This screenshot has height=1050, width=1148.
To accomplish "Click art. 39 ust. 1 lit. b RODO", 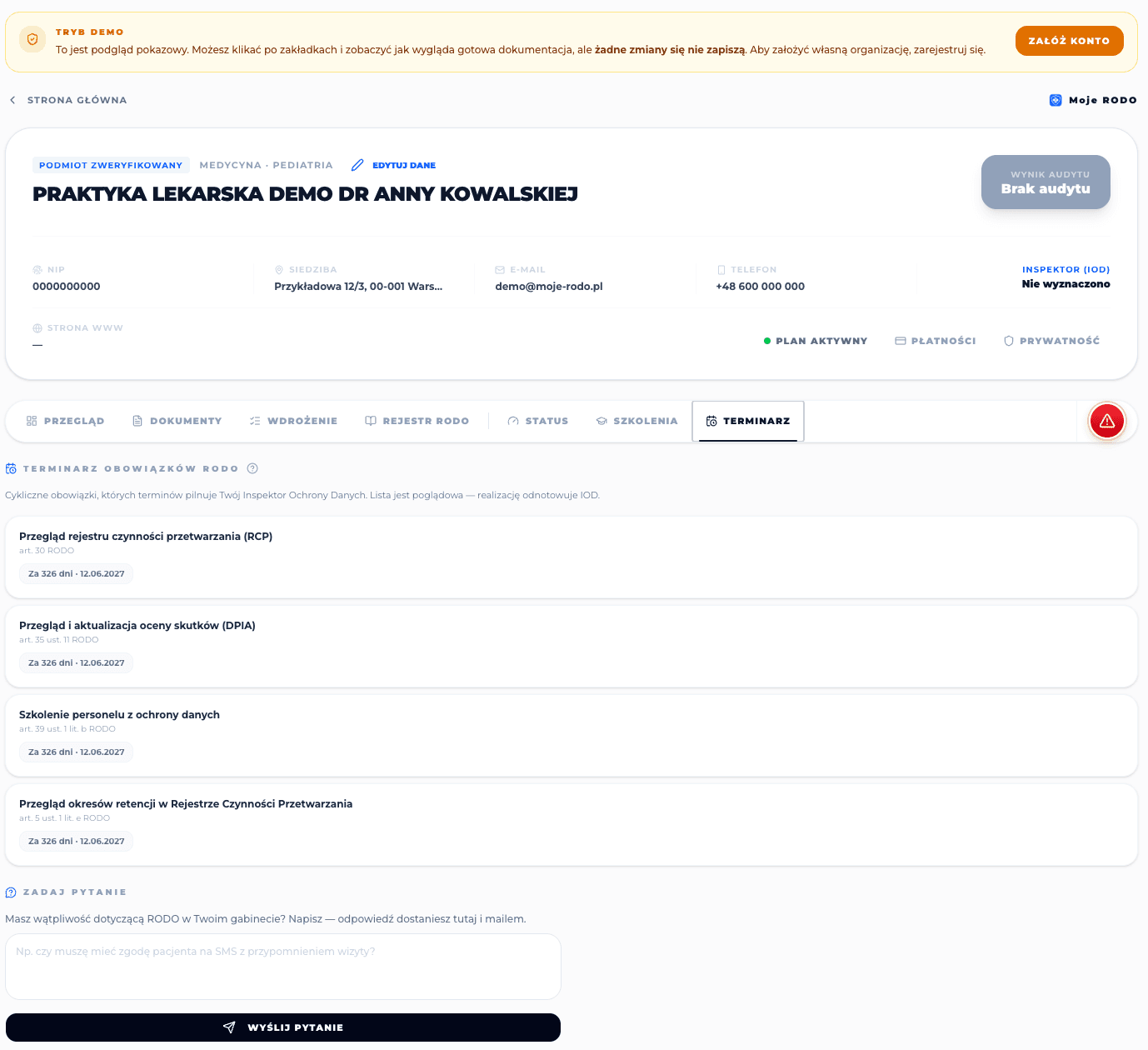I will [x=67, y=729].
